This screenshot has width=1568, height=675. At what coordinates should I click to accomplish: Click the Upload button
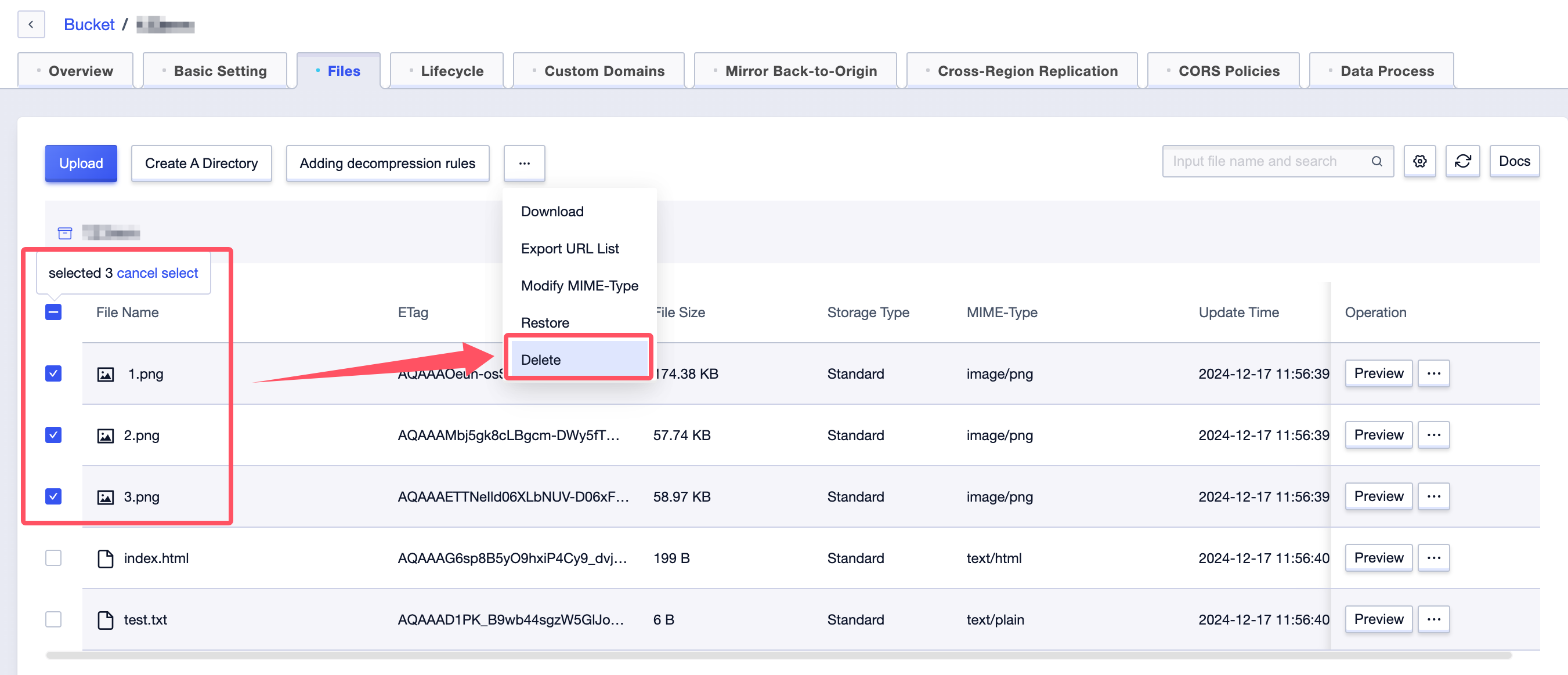click(81, 163)
